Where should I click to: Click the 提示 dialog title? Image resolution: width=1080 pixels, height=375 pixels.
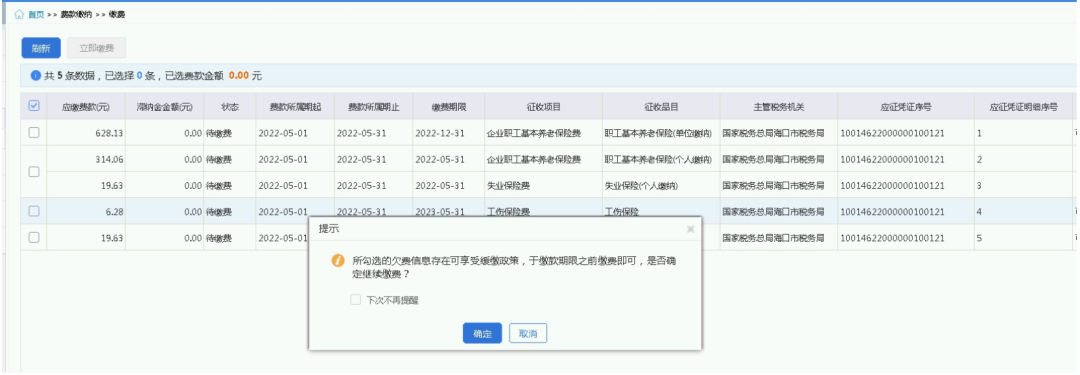329,228
